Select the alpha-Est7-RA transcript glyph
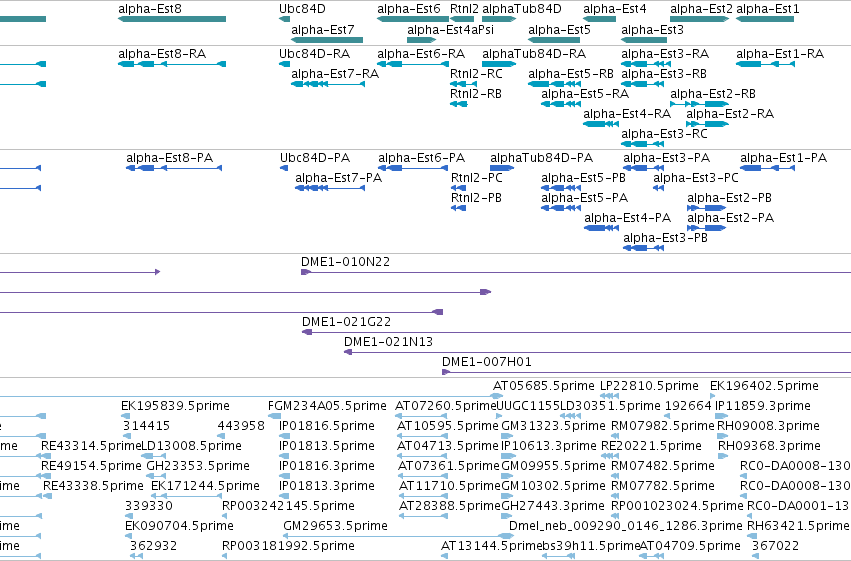851x561 pixels. 328,84
